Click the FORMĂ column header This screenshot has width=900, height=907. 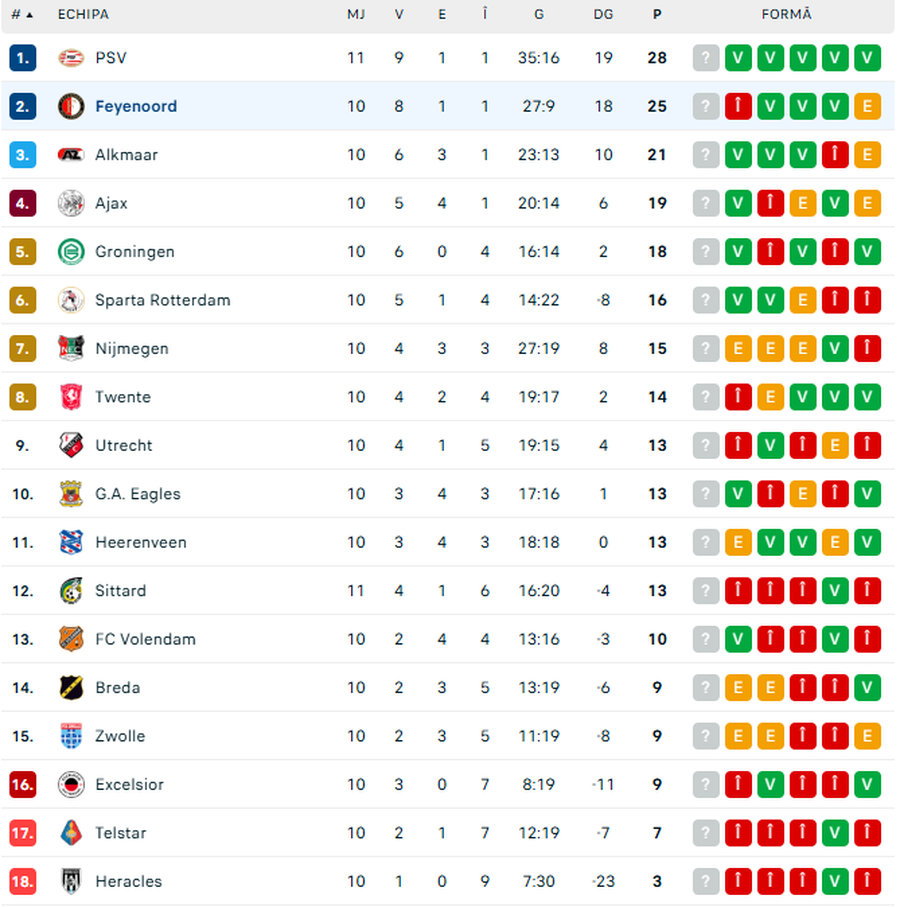pos(786,15)
